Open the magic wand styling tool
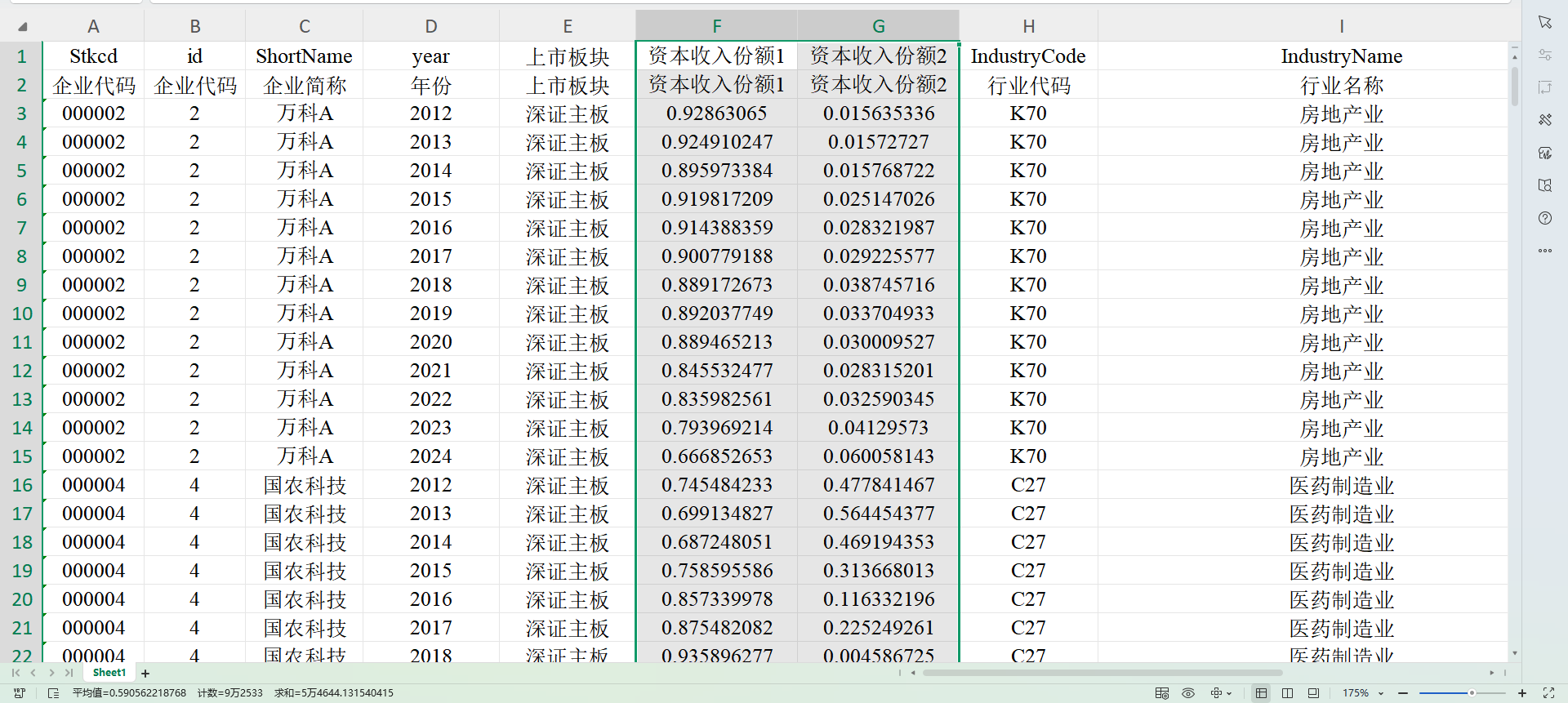This screenshot has height=703, width=1568. (x=1544, y=120)
